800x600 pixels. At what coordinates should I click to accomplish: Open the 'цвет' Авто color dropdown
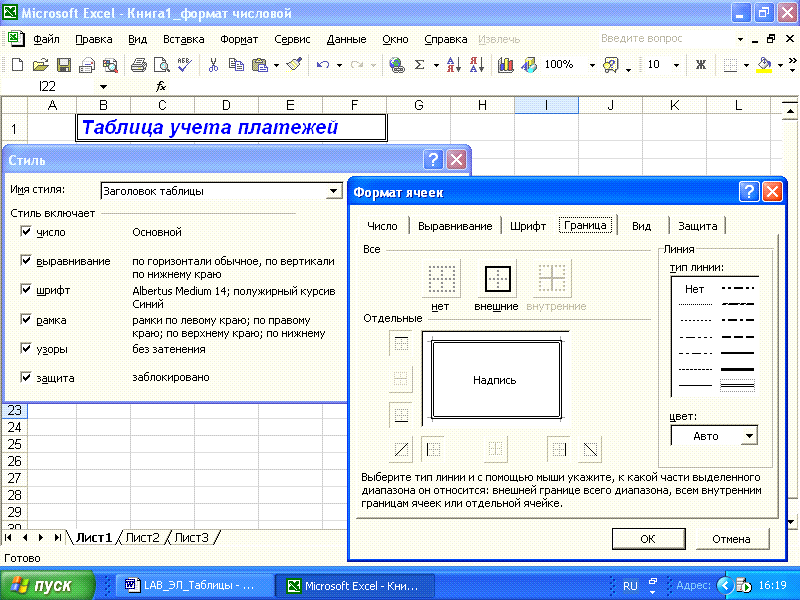click(749, 436)
